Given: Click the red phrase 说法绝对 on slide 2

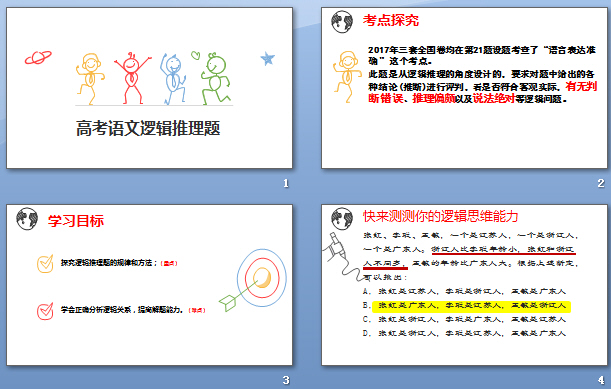Looking at the screenshot, I should (x=494, y=99).
